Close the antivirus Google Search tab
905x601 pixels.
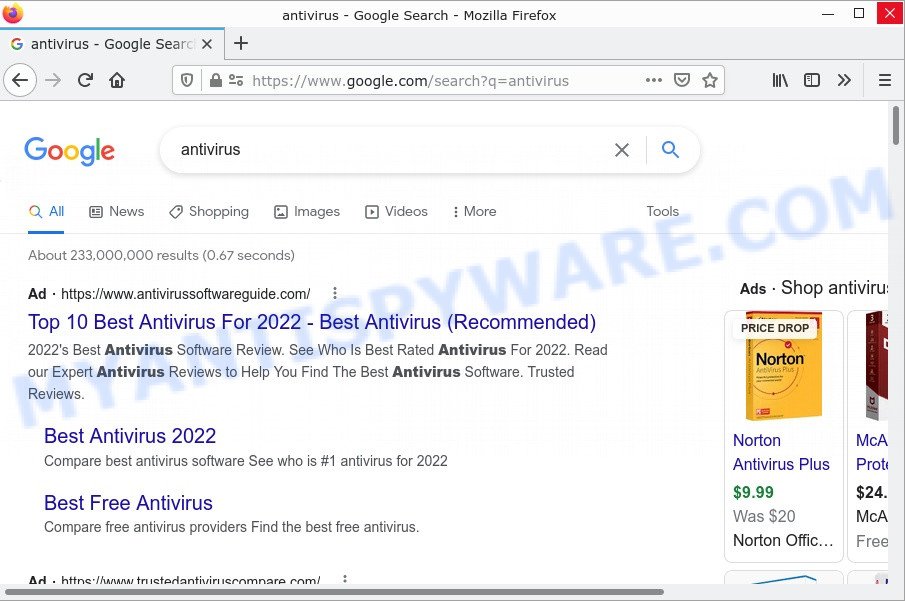click(207, 44)
